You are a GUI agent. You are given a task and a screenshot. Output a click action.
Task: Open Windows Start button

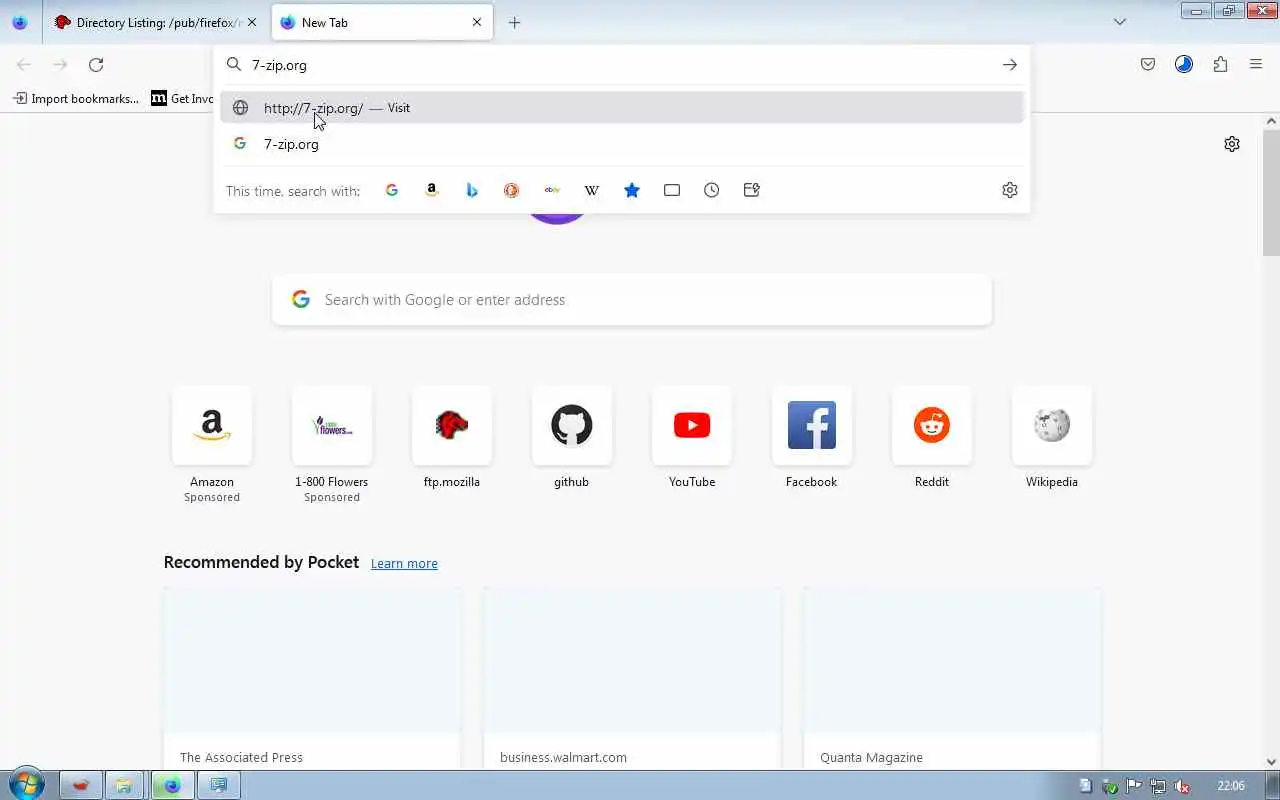point(26,785)
